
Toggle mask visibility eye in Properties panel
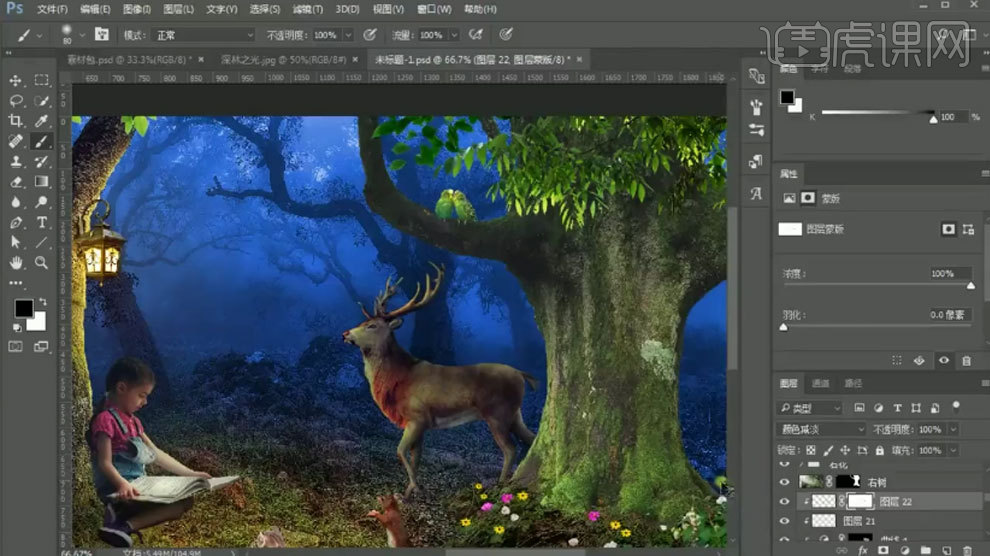(x=943, y=360)
